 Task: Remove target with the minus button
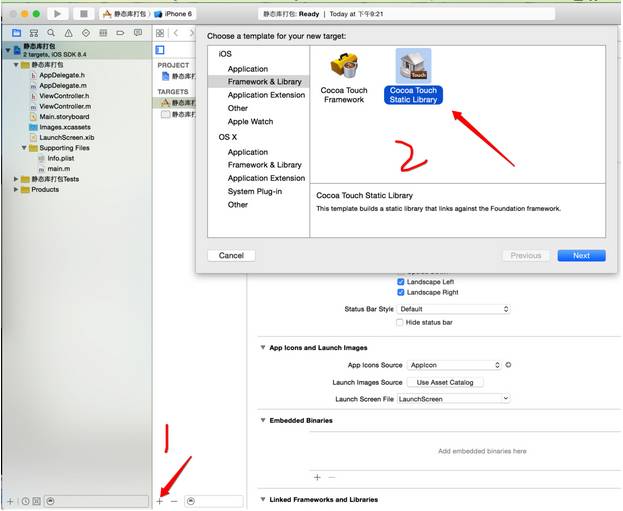pyautogui.click(x=174, y=501)
